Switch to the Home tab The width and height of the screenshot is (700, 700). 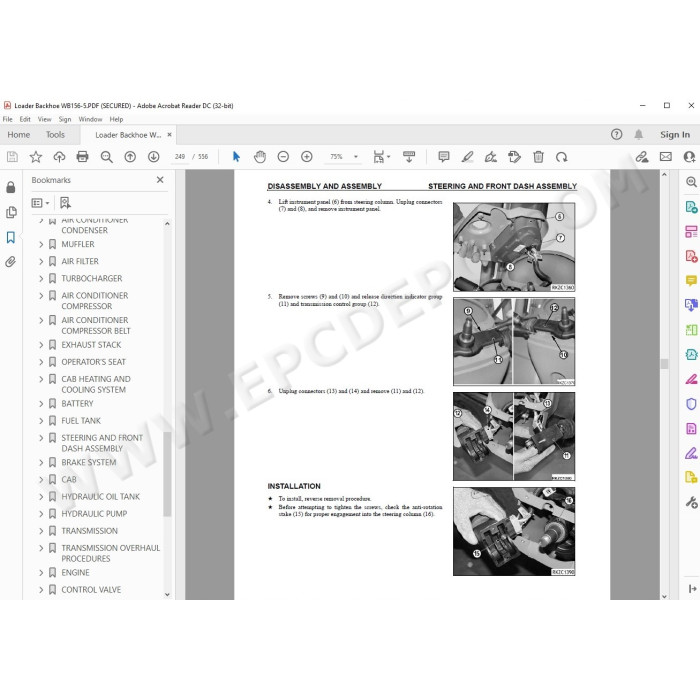(19, 134)
